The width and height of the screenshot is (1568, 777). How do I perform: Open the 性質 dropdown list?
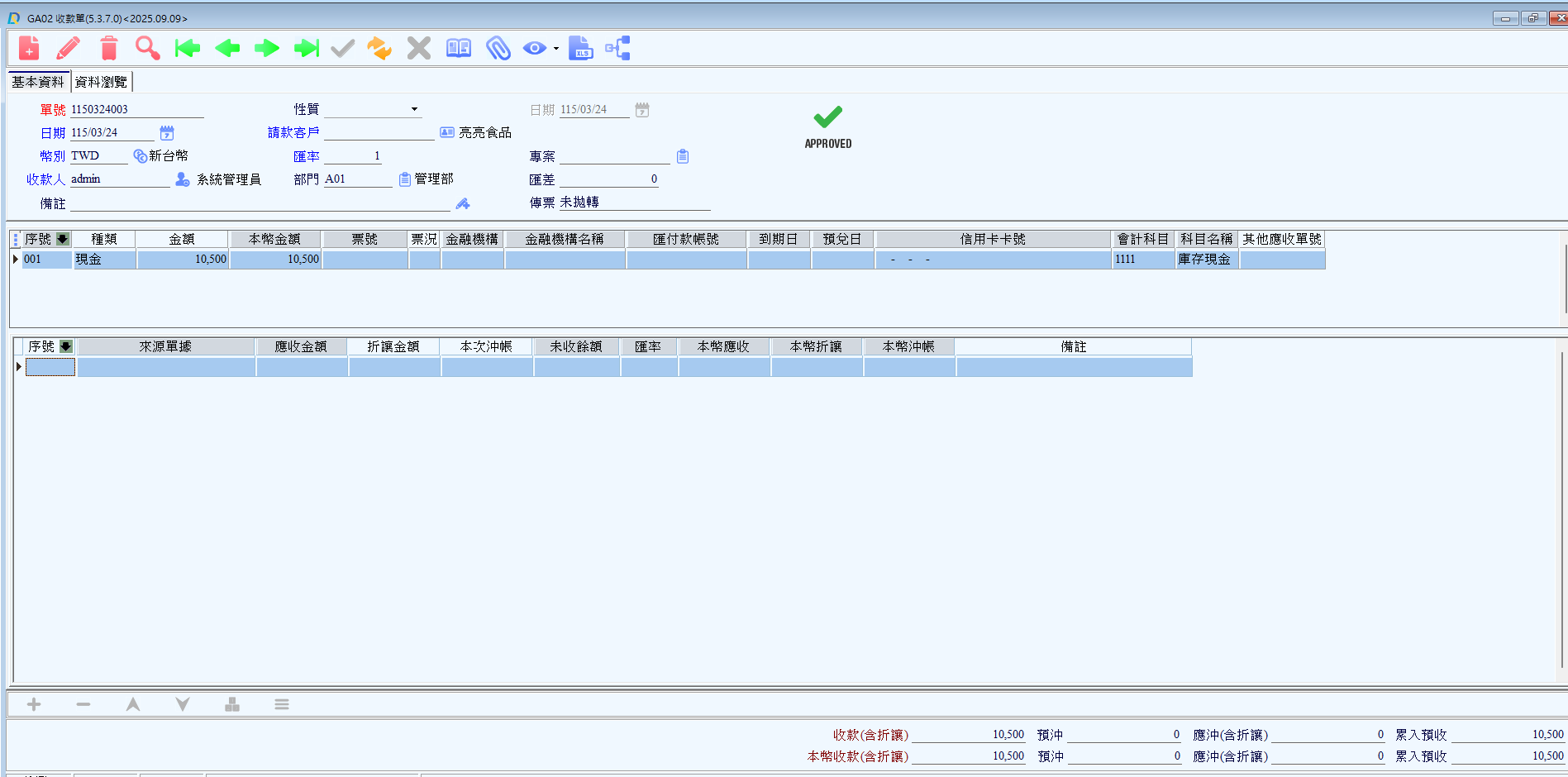point(414,109)
